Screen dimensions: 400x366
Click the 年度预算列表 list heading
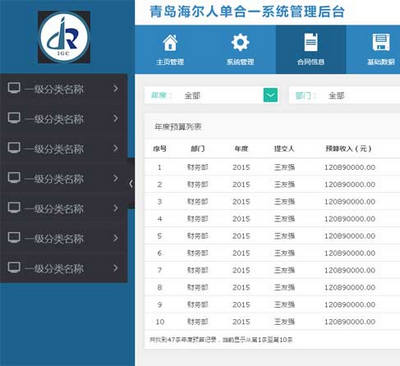click(x=178, y=127)
